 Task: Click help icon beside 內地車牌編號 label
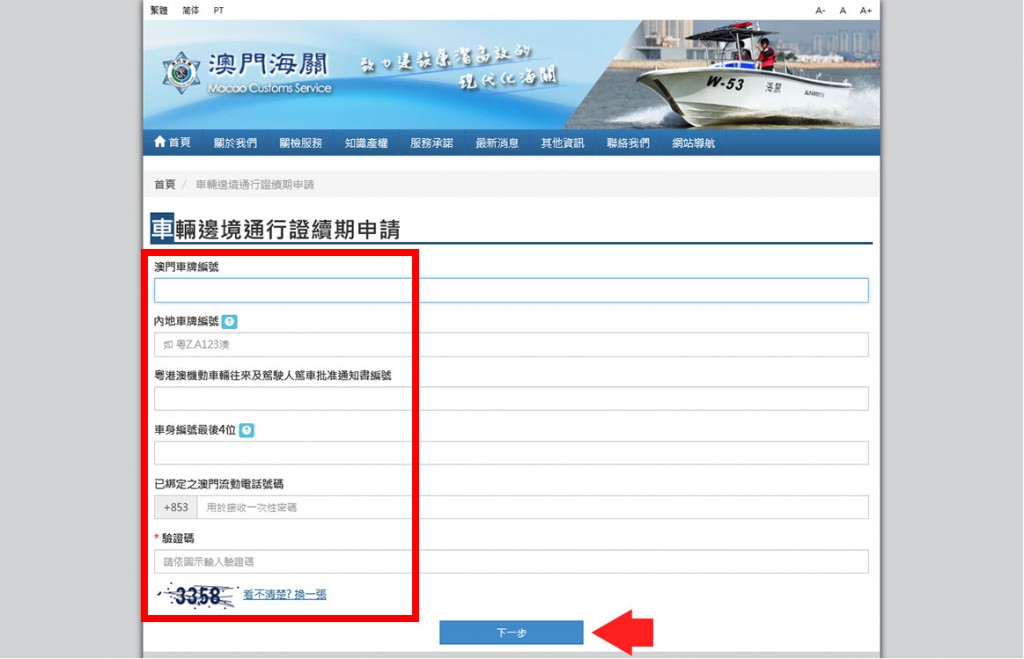point(230,322)
